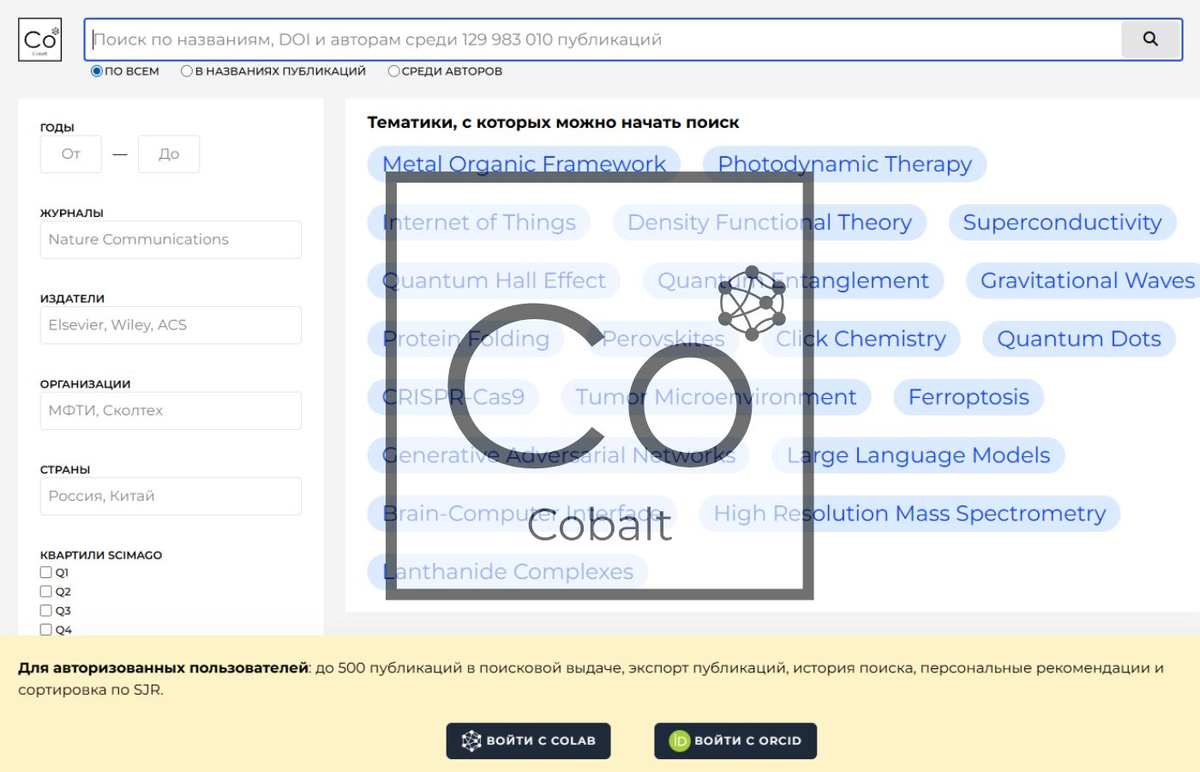Choose the Perovskites topic tag
1200x772 pixels.
[663, 339]
